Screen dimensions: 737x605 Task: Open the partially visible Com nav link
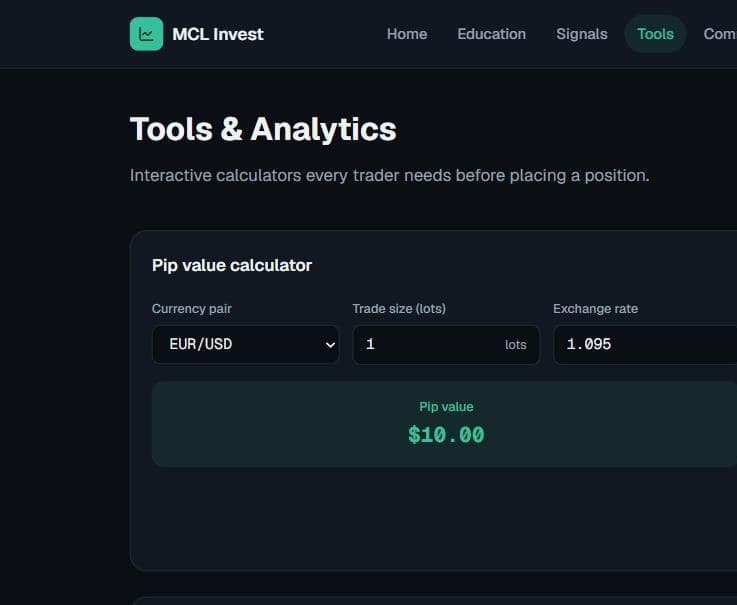720,34
